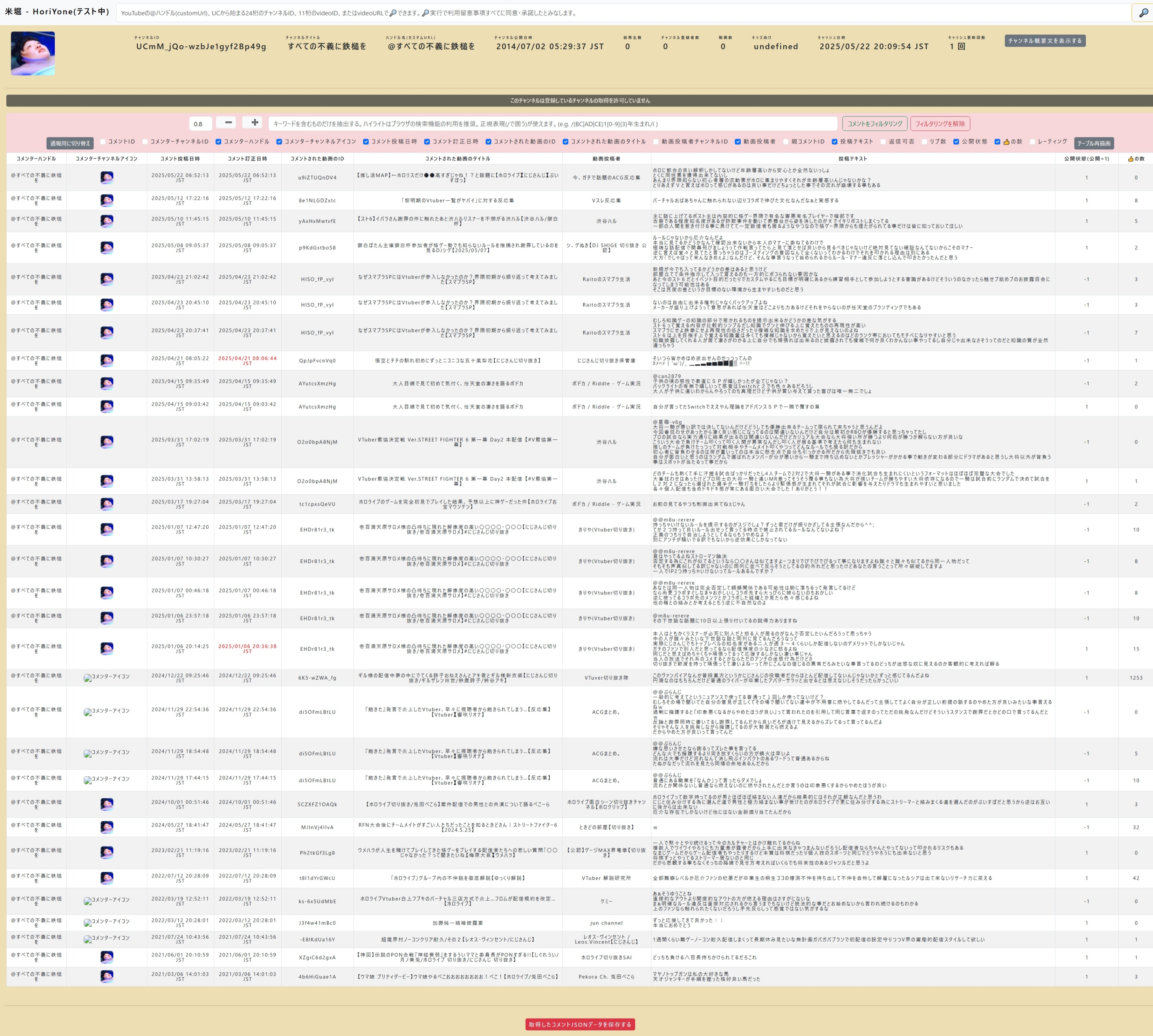Image resolution: width=1153 pixels, height=1036 pixels.
Task: Uncheck the 投稿テキスト checkbox
Action: pyautogui.click(x=834, y=142)
